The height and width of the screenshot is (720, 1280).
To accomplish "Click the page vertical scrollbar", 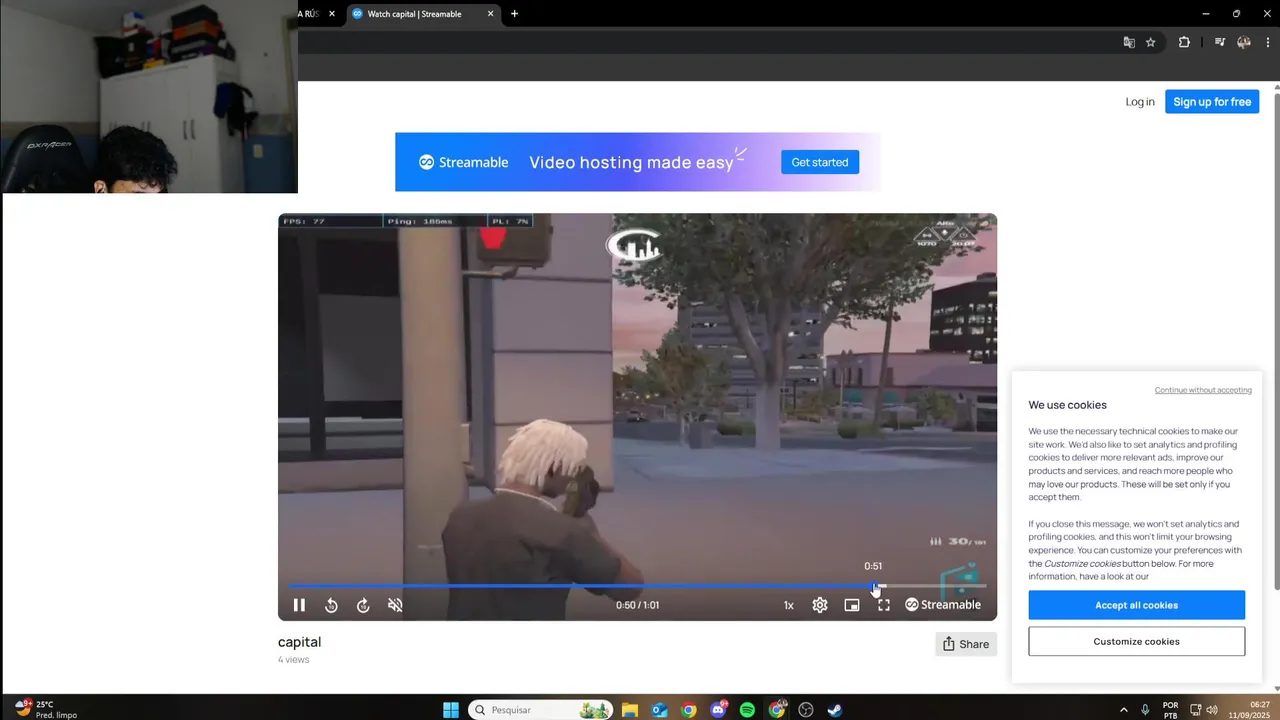I will (x=1275, y=340).
